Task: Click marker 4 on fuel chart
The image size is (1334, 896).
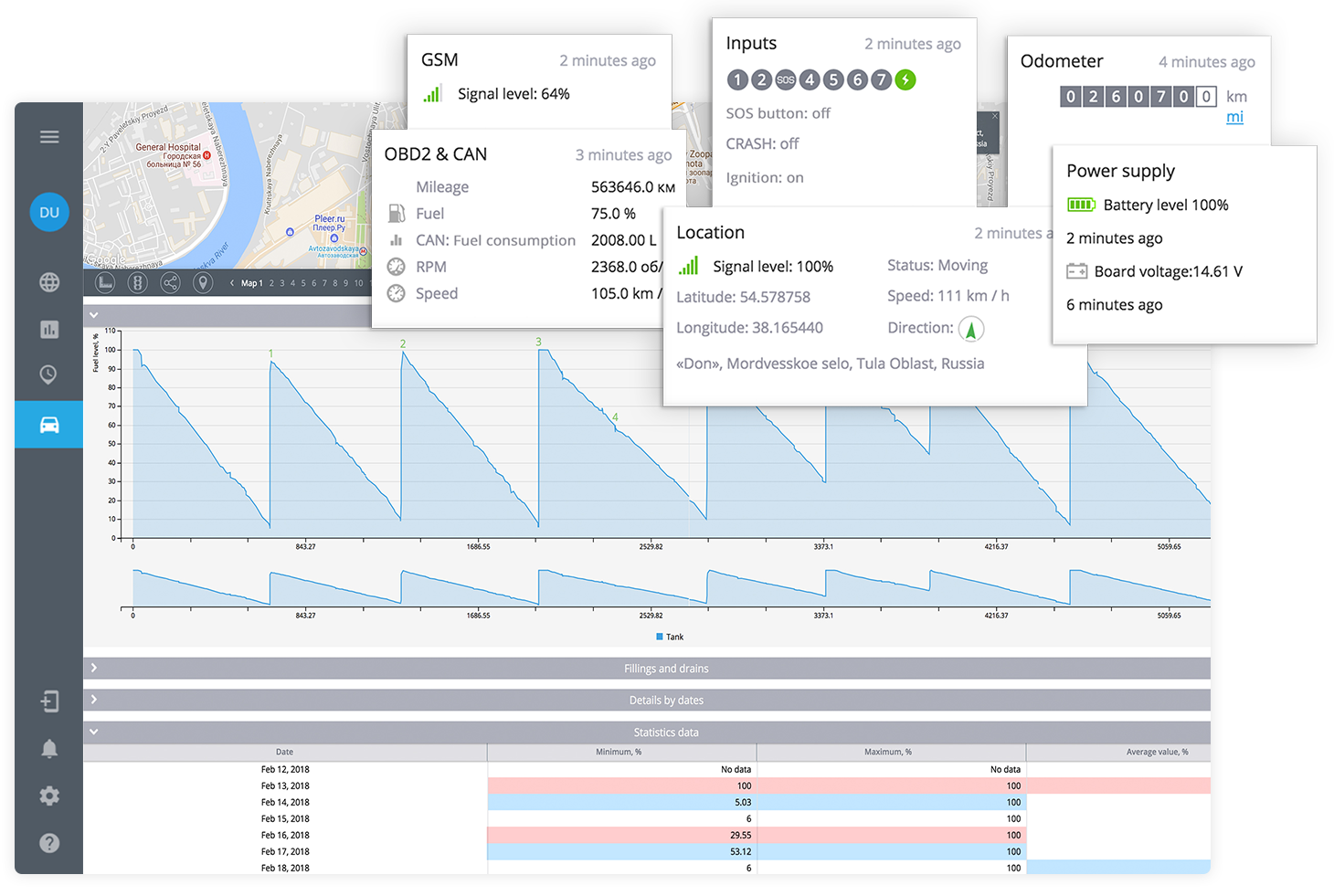Action: pos(615,417)
